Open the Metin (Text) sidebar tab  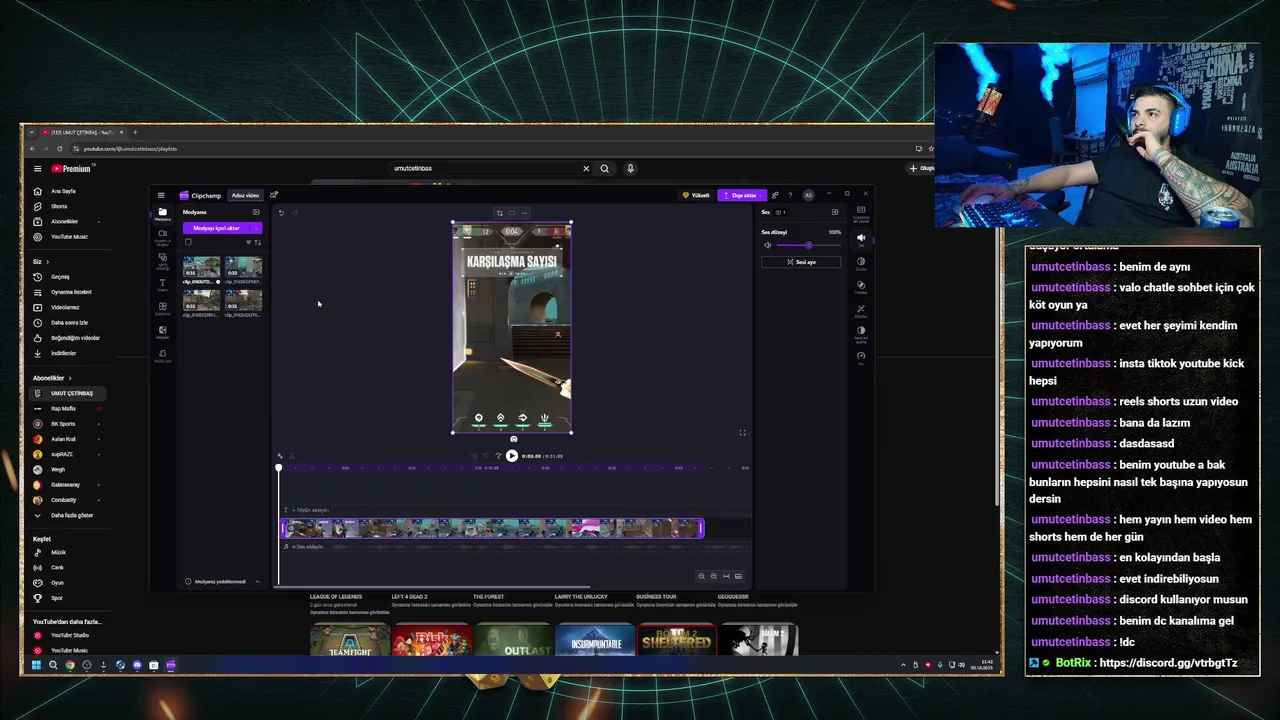(x=162, y=285)
